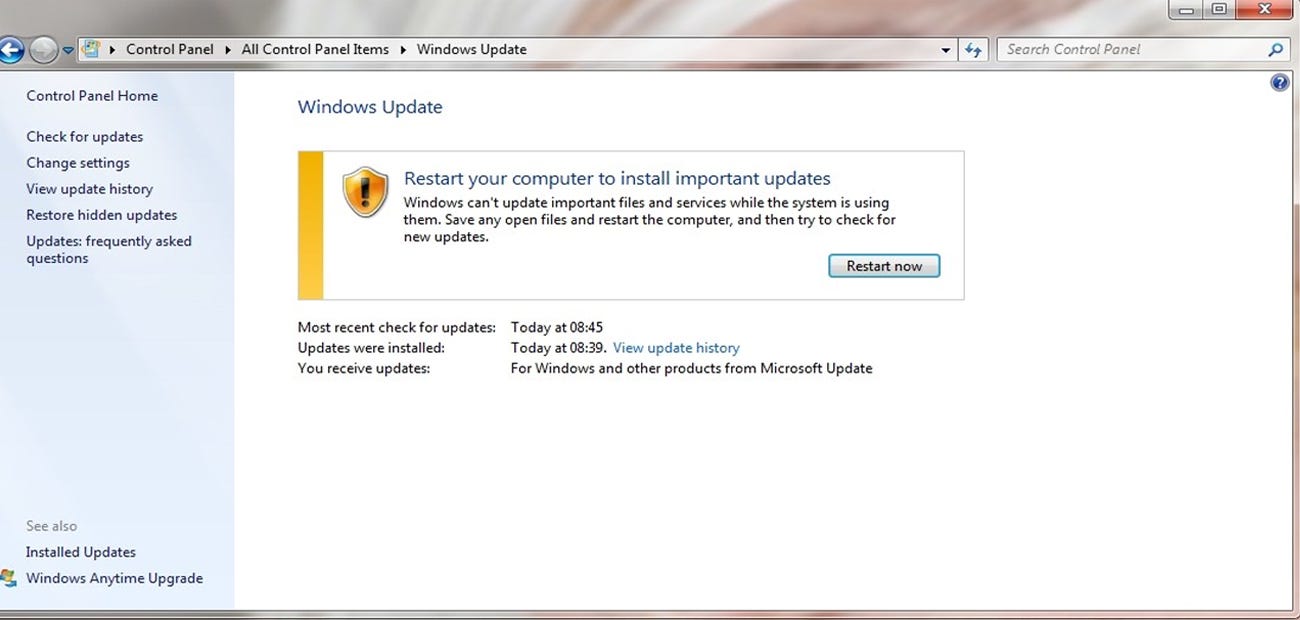Select All Control Panel Items breadcrumb
This screenshot has width=1300, height=620.
(x=315, y=49)
